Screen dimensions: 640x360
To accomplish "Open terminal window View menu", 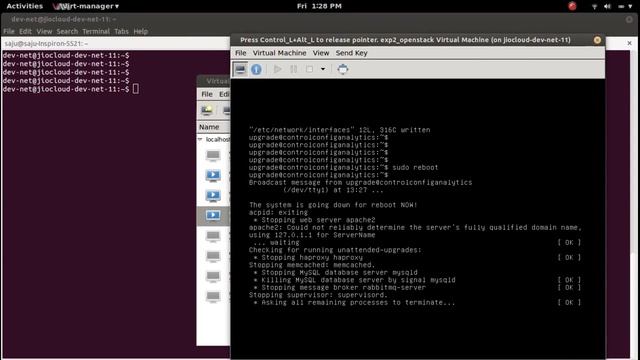I will tap(44, 31).
